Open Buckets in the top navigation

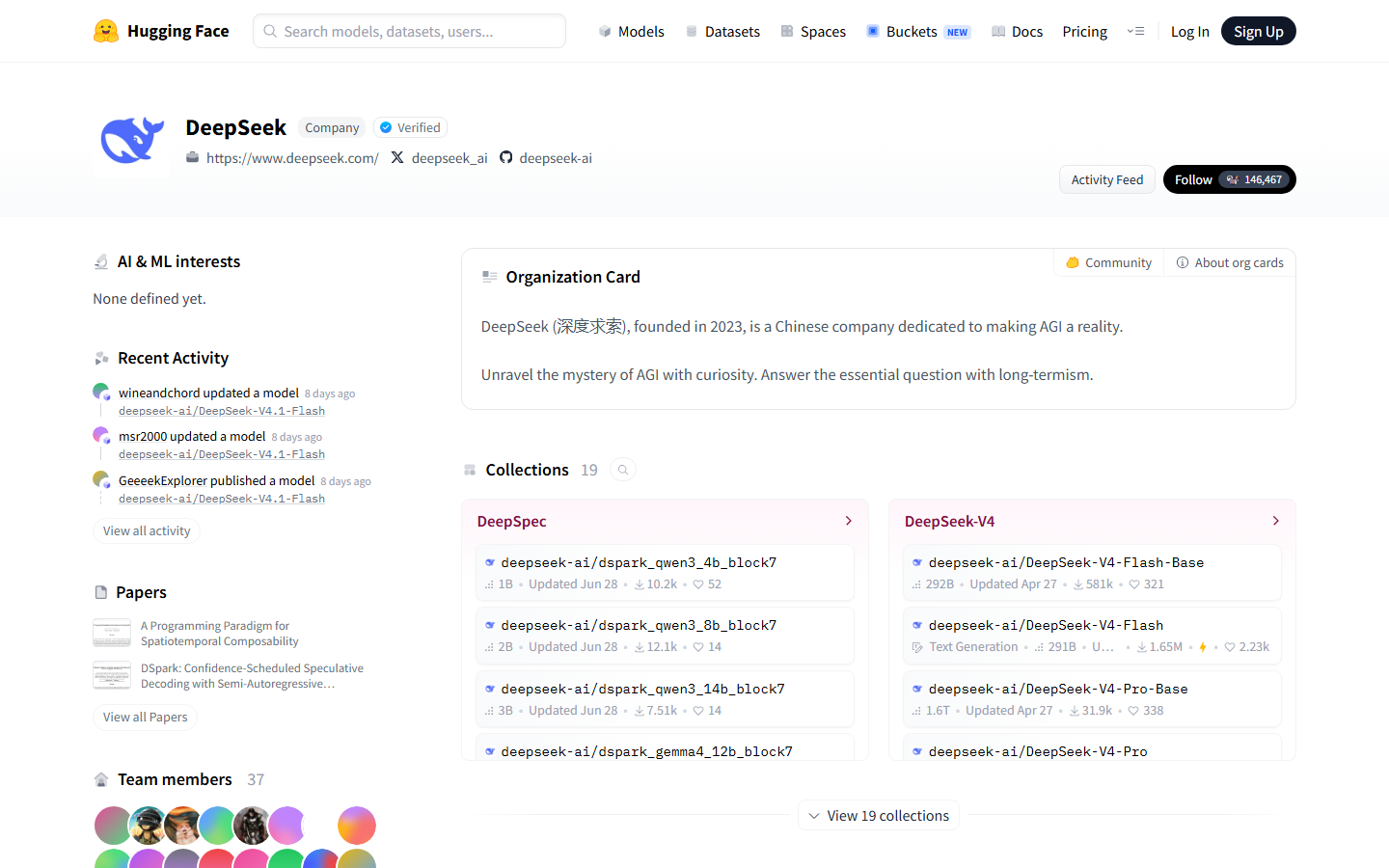coord(918,32)
